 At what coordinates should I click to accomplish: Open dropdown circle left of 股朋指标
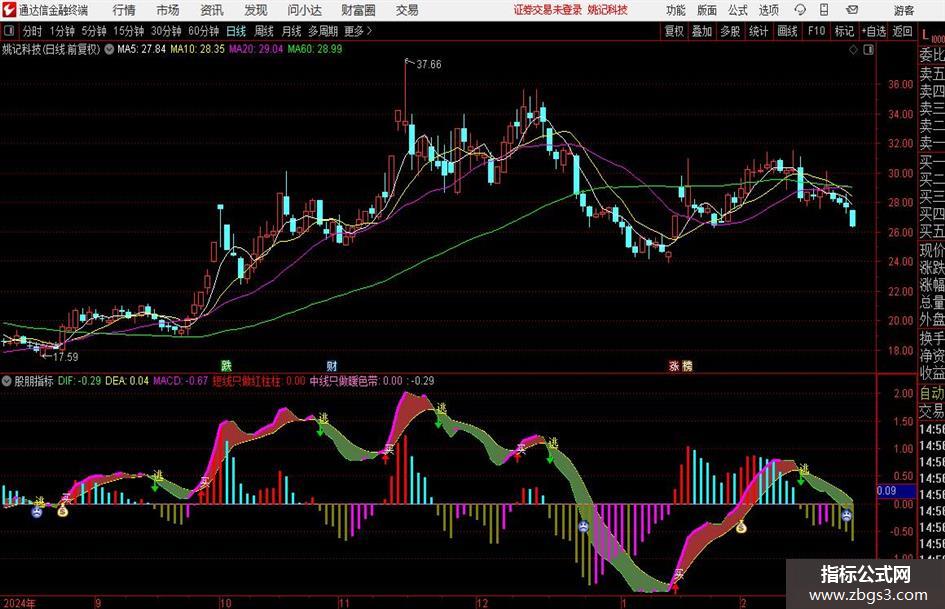pyautogui.click(x=7, y=381)
